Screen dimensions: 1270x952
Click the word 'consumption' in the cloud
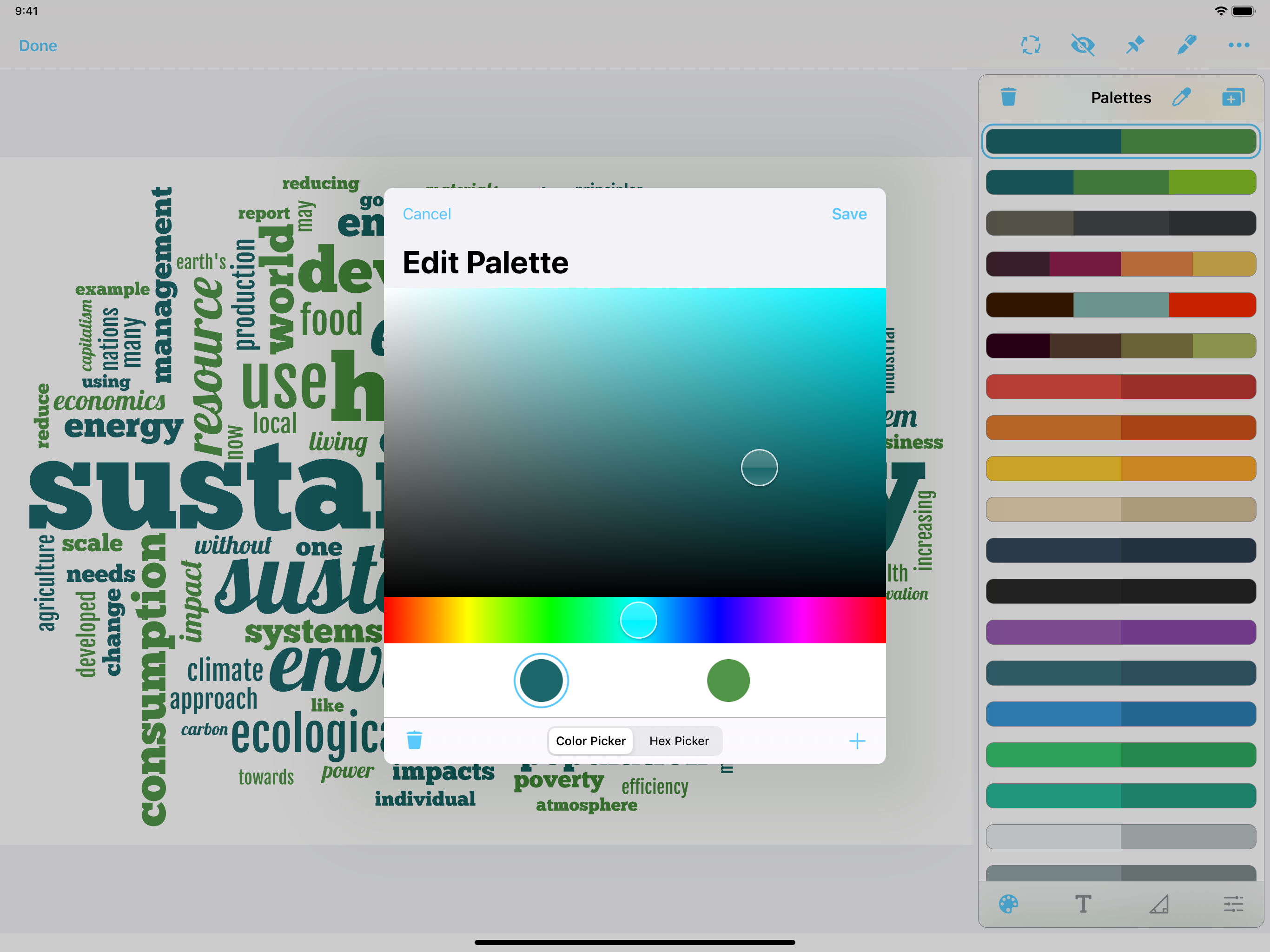(x=153, y=679)
